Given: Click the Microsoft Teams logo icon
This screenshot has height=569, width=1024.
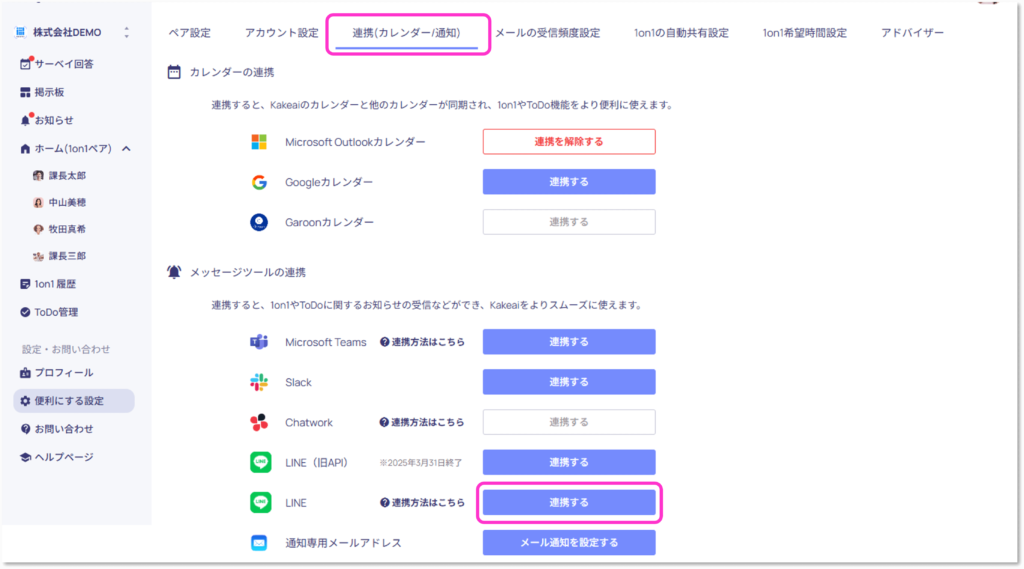Looking at the screenshot, I should point(259,342).
